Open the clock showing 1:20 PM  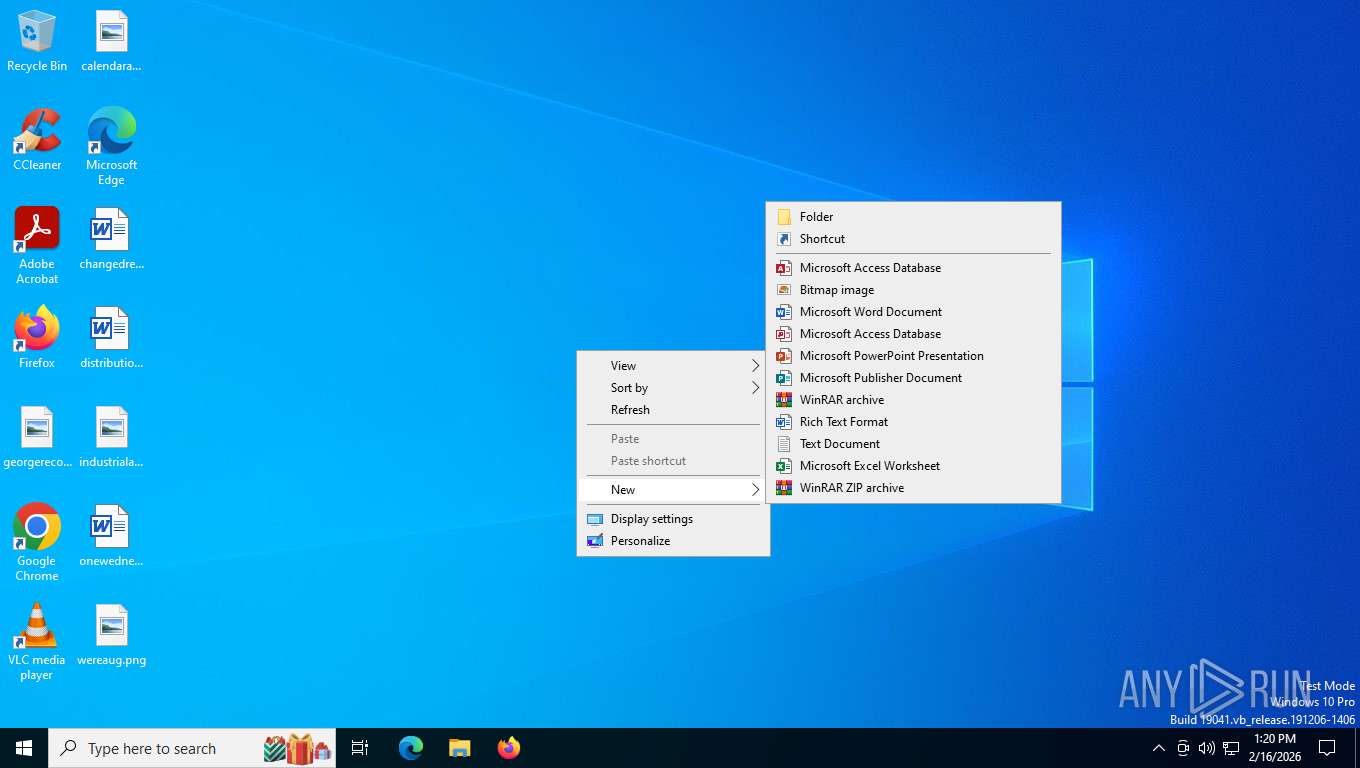point(1274,748)
